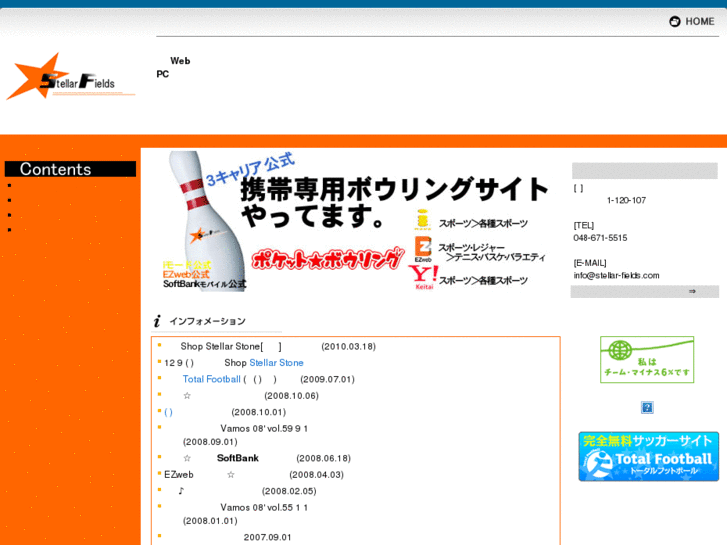Screen dimensions: 727x545
Task: Open the Stellar Stone link
Action: pyautogui.click(x=276, y=363)
